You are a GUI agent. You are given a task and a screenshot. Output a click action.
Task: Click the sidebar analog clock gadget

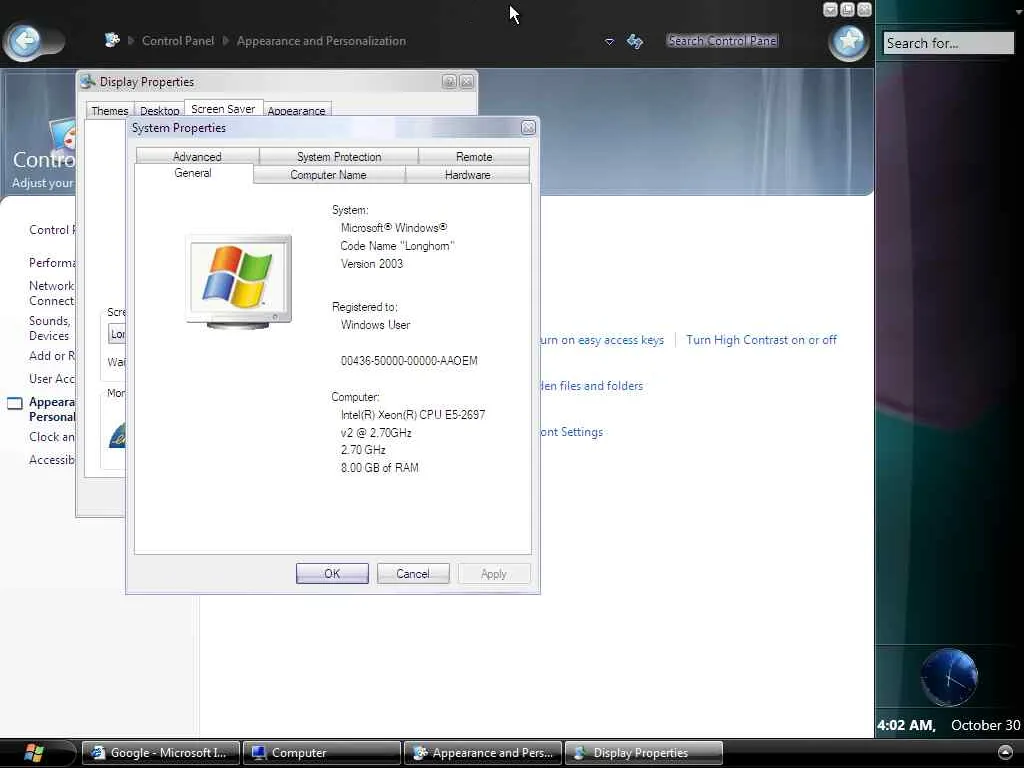pos(948,677)
